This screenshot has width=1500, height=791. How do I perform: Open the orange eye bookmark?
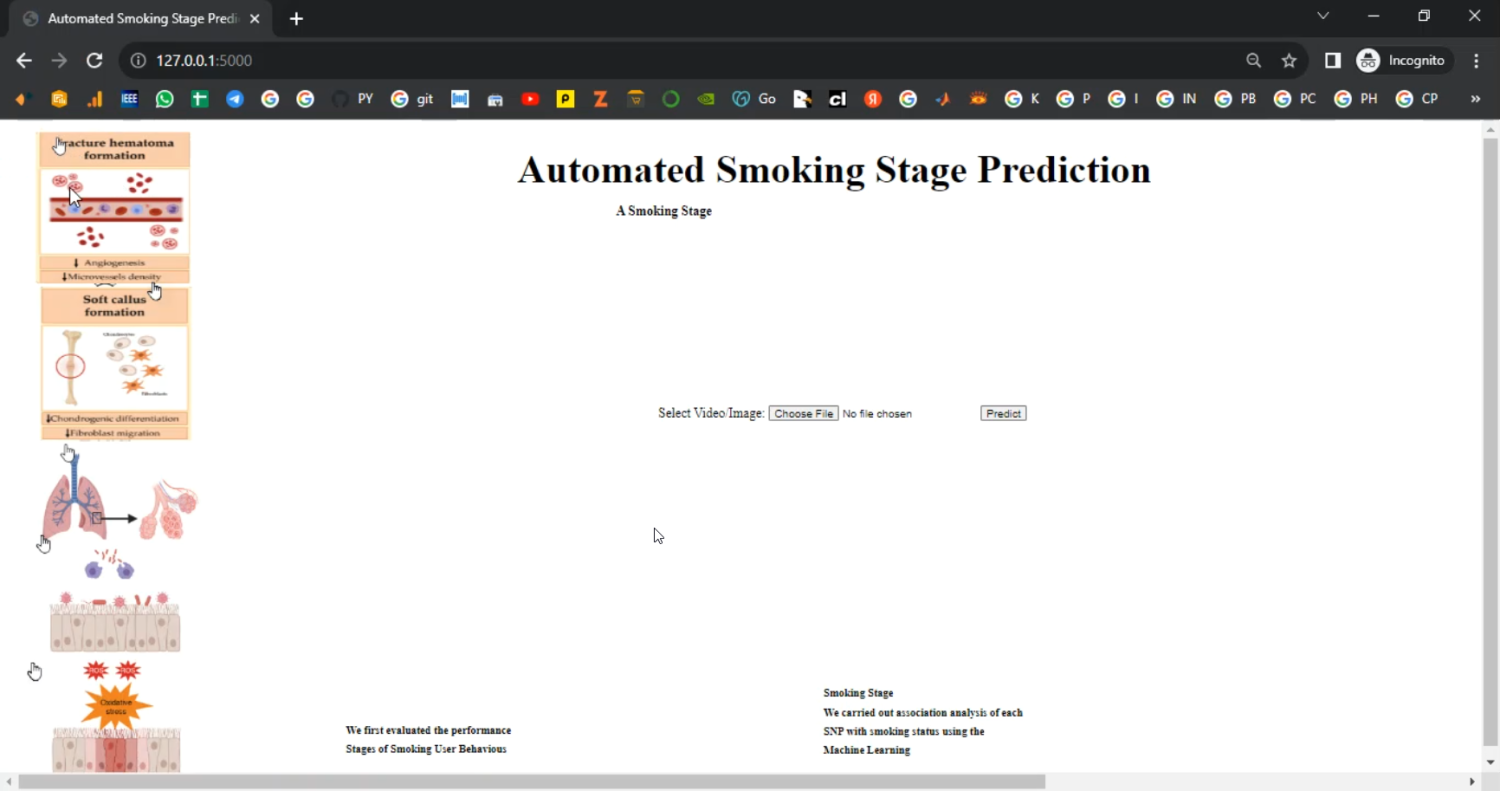[x=978, y=99]
